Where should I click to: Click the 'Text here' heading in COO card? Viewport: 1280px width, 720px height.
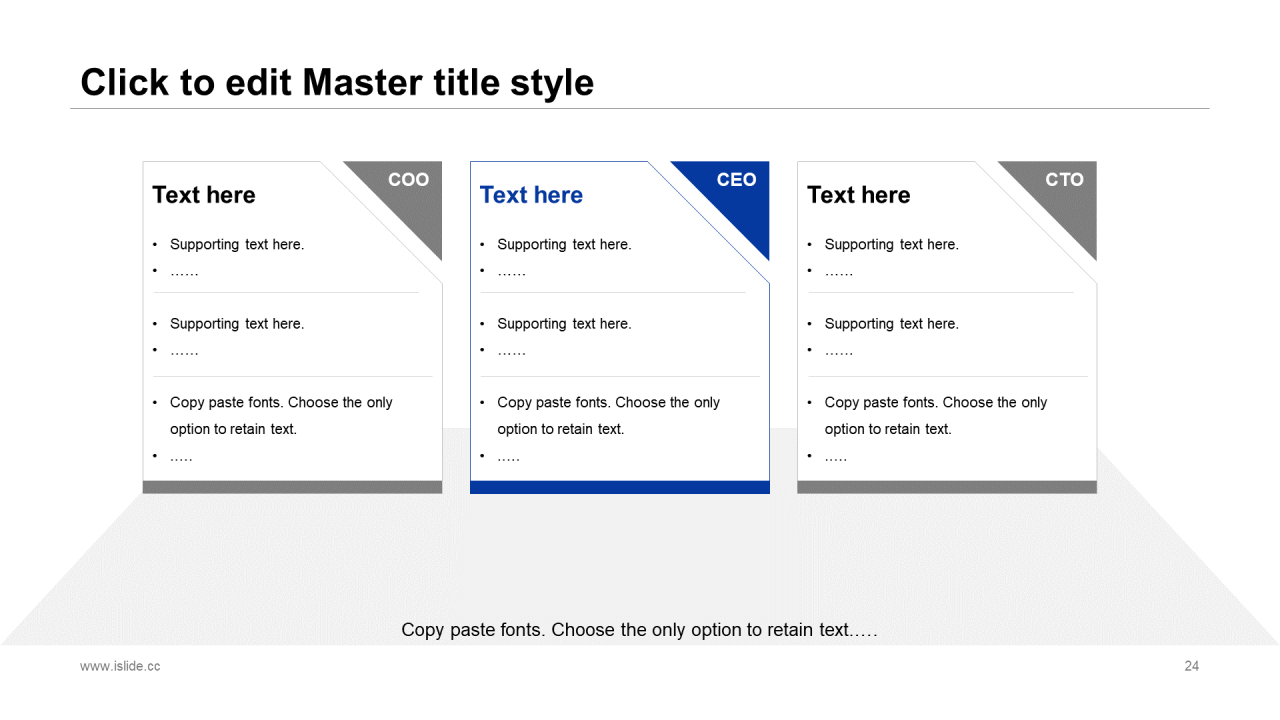coord(204,195)
